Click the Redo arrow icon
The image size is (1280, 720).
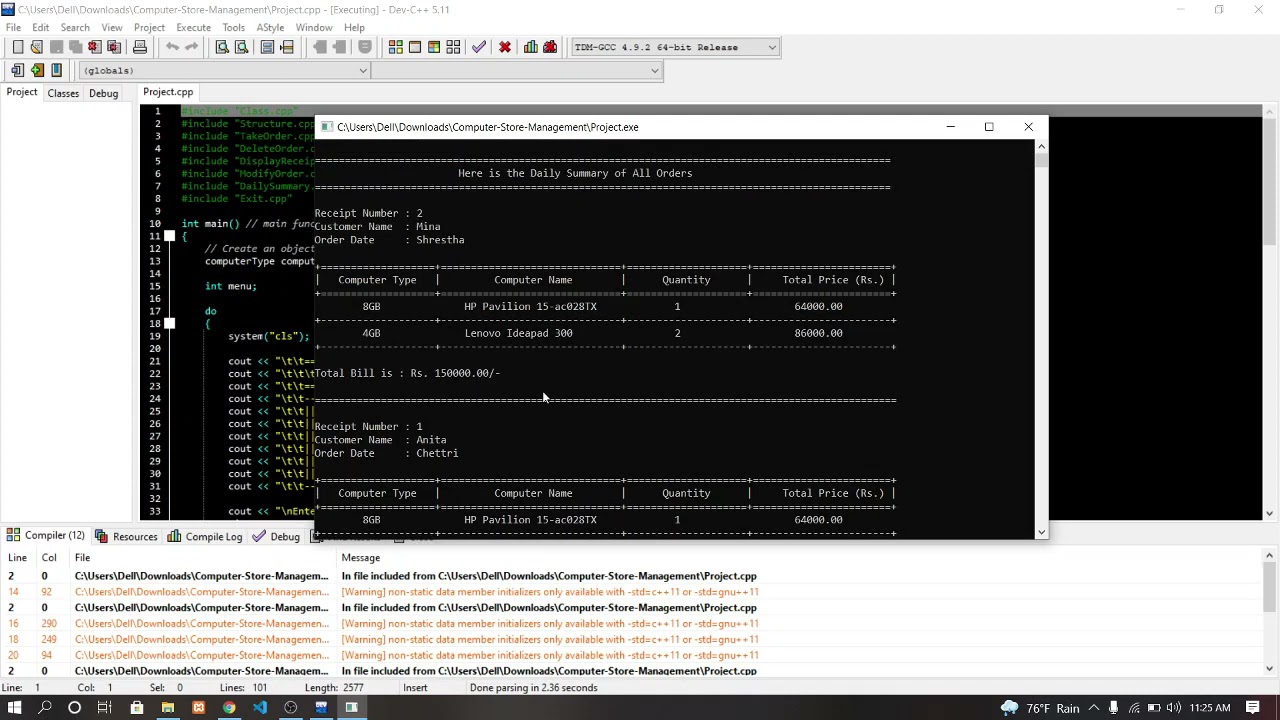[x=191, y=47]
